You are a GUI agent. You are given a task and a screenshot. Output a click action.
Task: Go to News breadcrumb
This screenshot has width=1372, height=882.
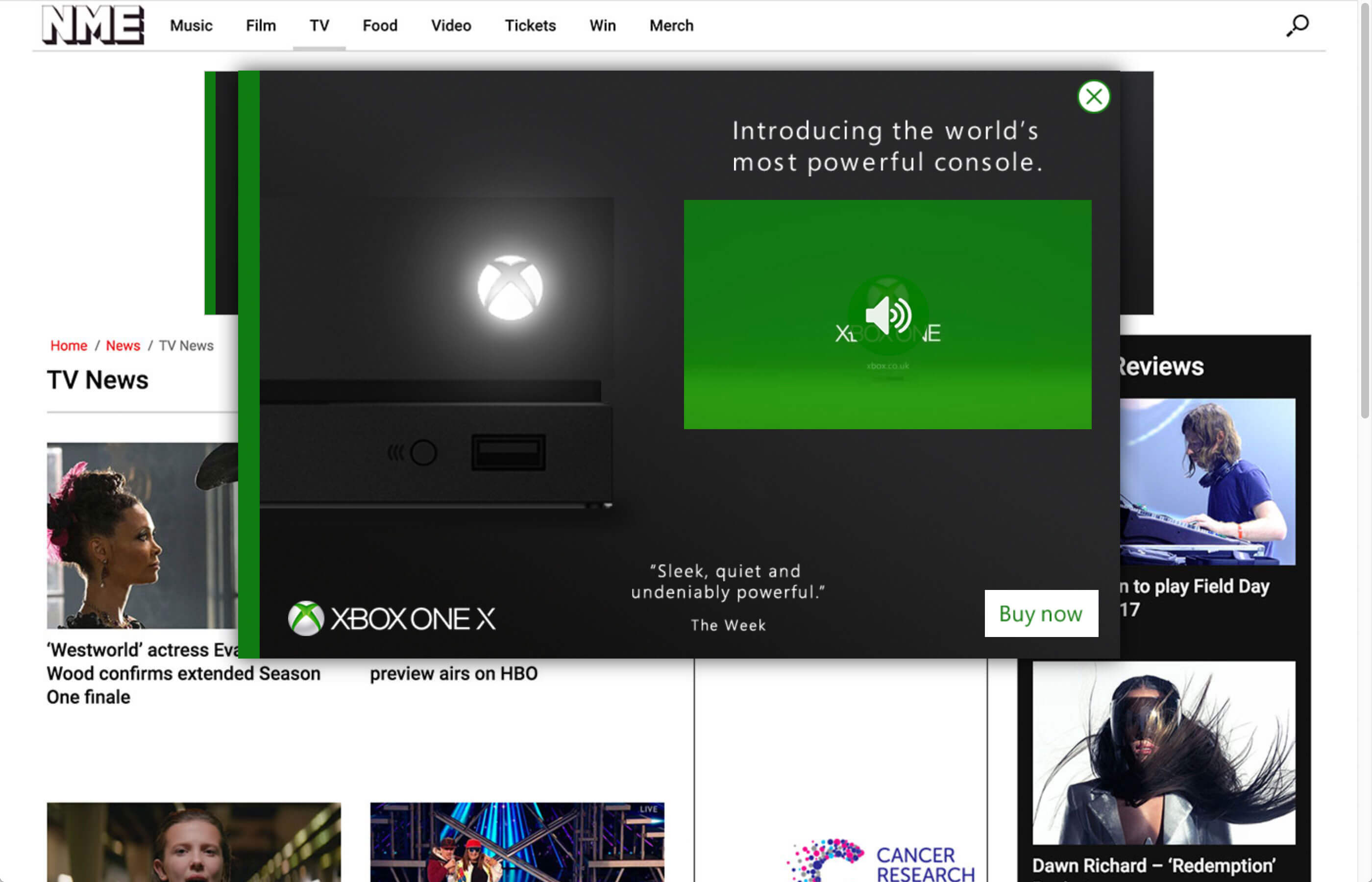click(x=123, y=346)
